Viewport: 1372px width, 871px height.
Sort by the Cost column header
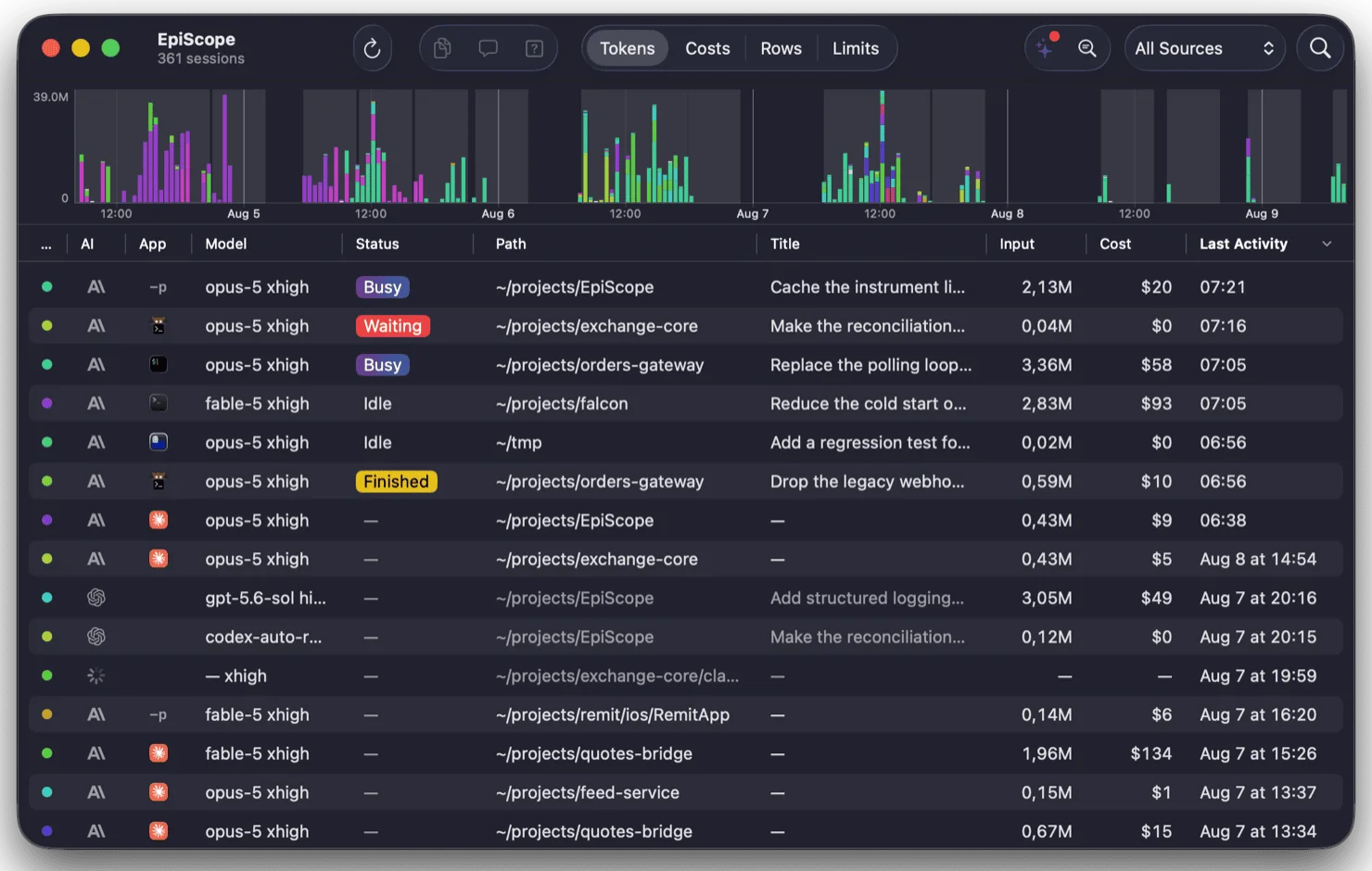[1115, 244]
